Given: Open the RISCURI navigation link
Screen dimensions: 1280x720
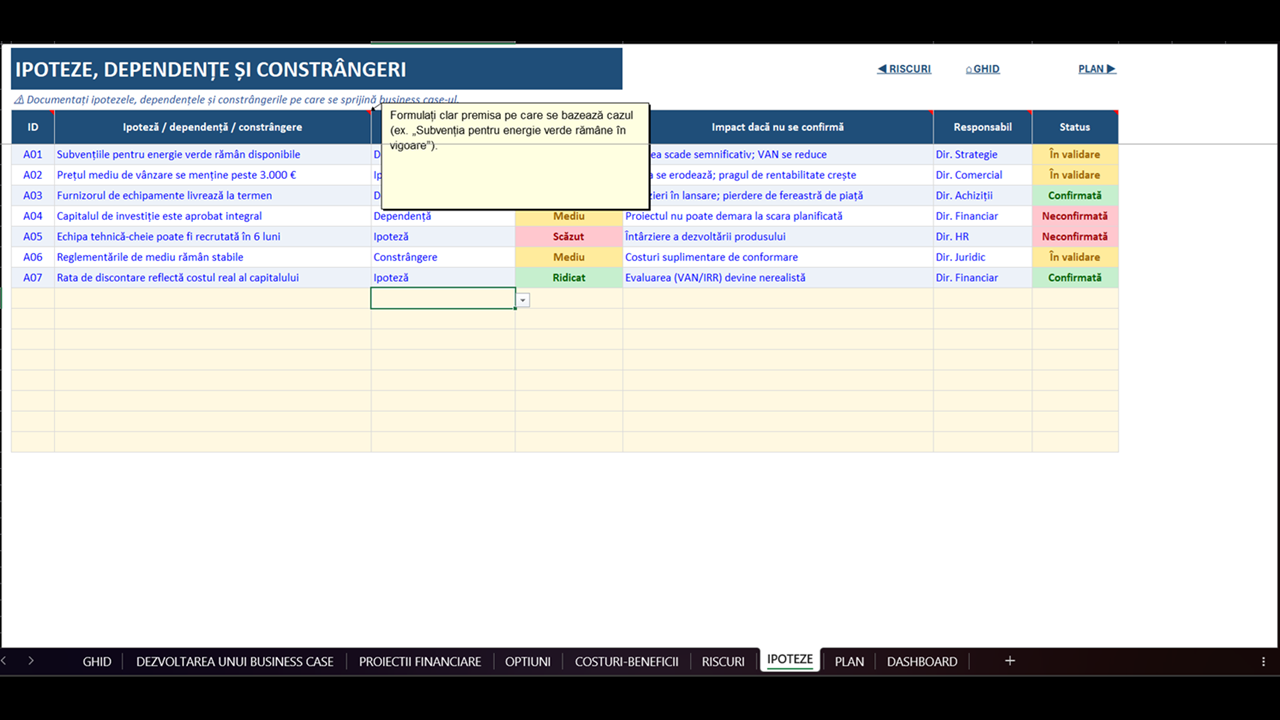Looking at the screenshot, I should pyautogui.click(x=904, y=69).
